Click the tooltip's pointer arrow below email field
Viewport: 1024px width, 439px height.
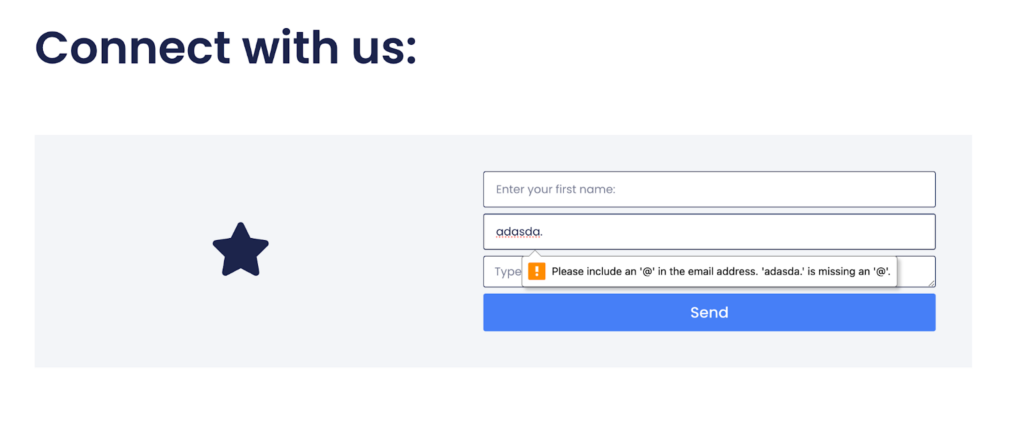[x=535, y=255]
